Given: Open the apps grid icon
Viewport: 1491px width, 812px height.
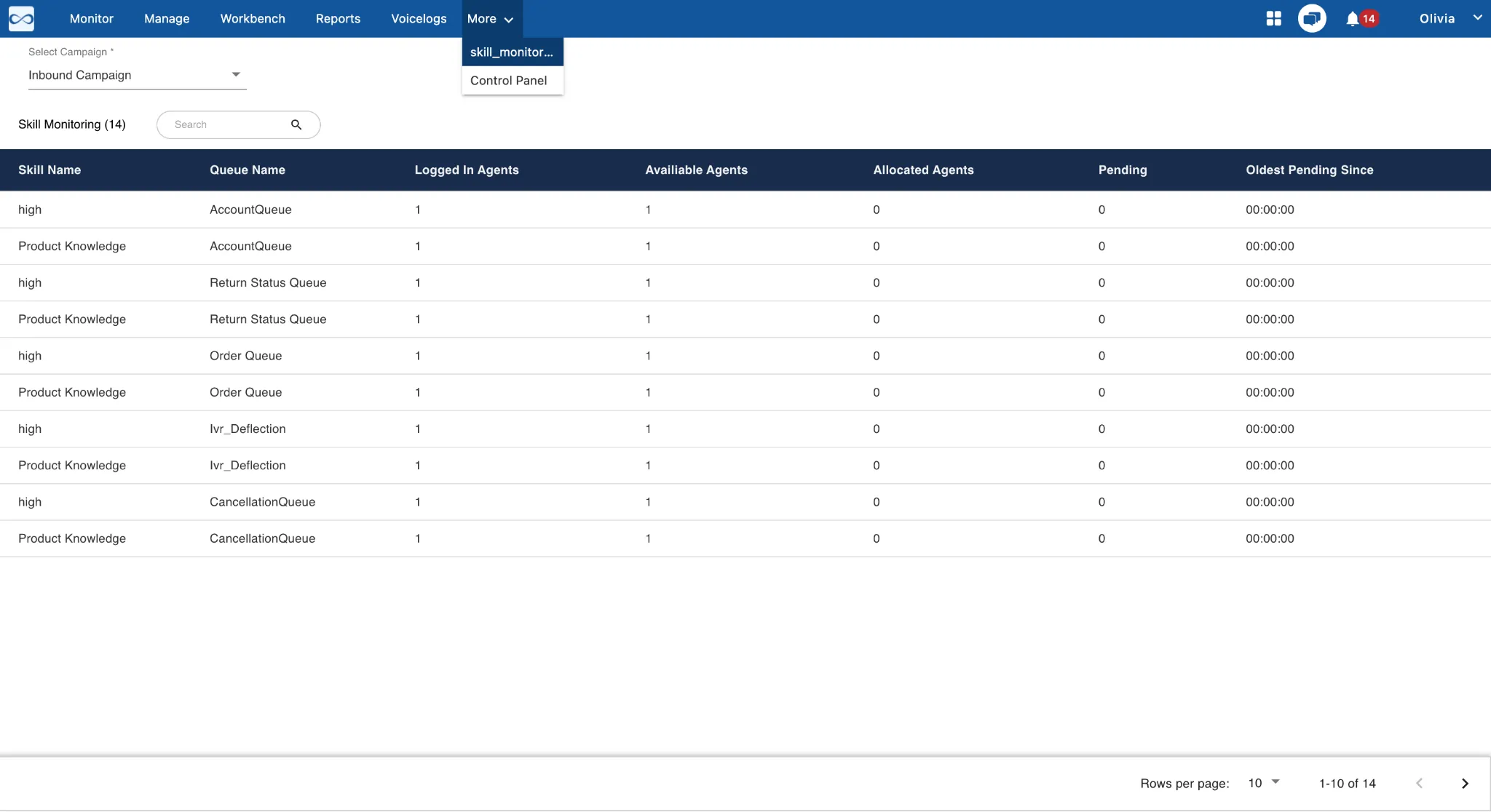Looking at the screenshot, I should (1273, 19).
